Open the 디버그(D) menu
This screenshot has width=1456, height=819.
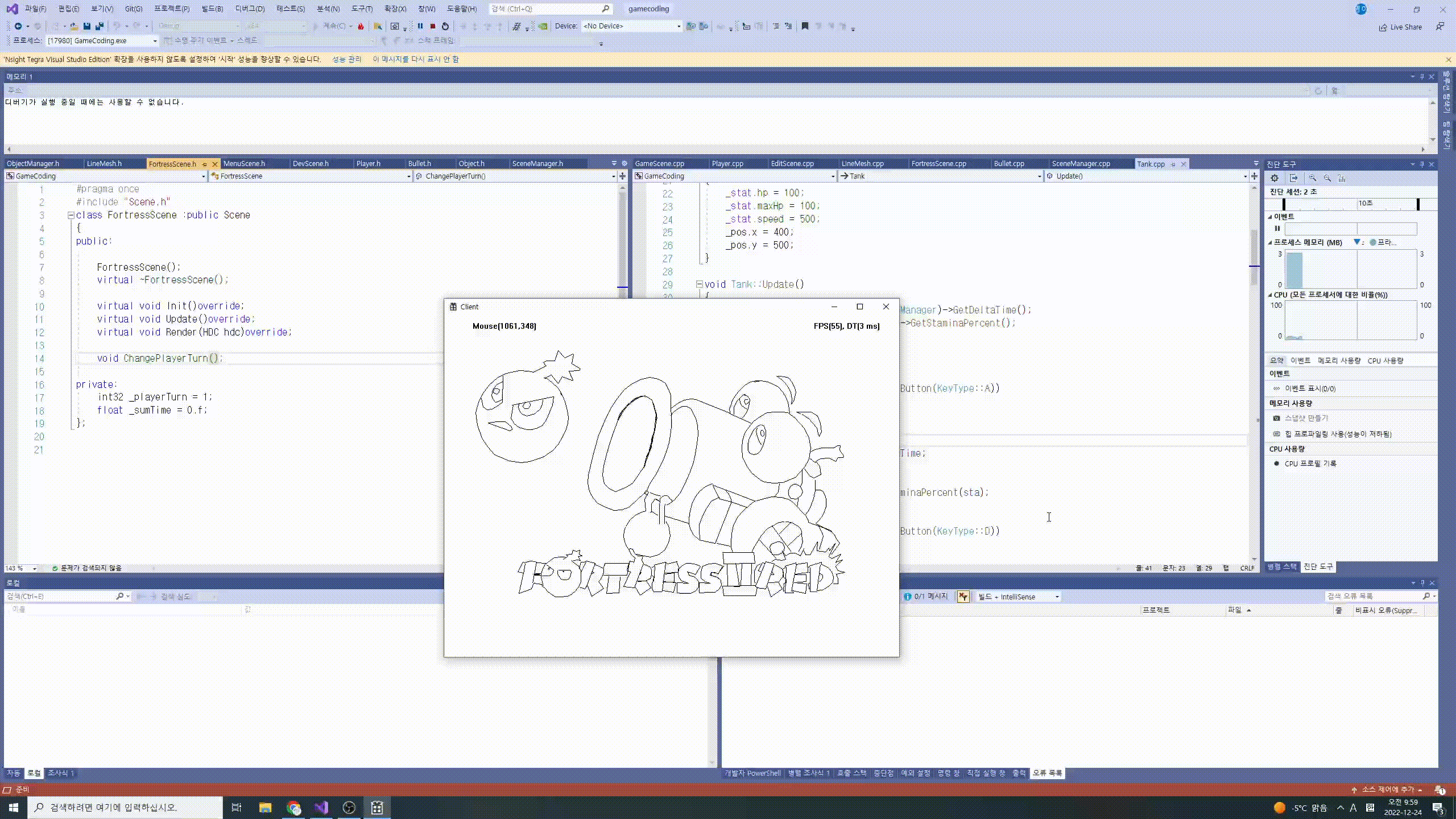(250, 9)
